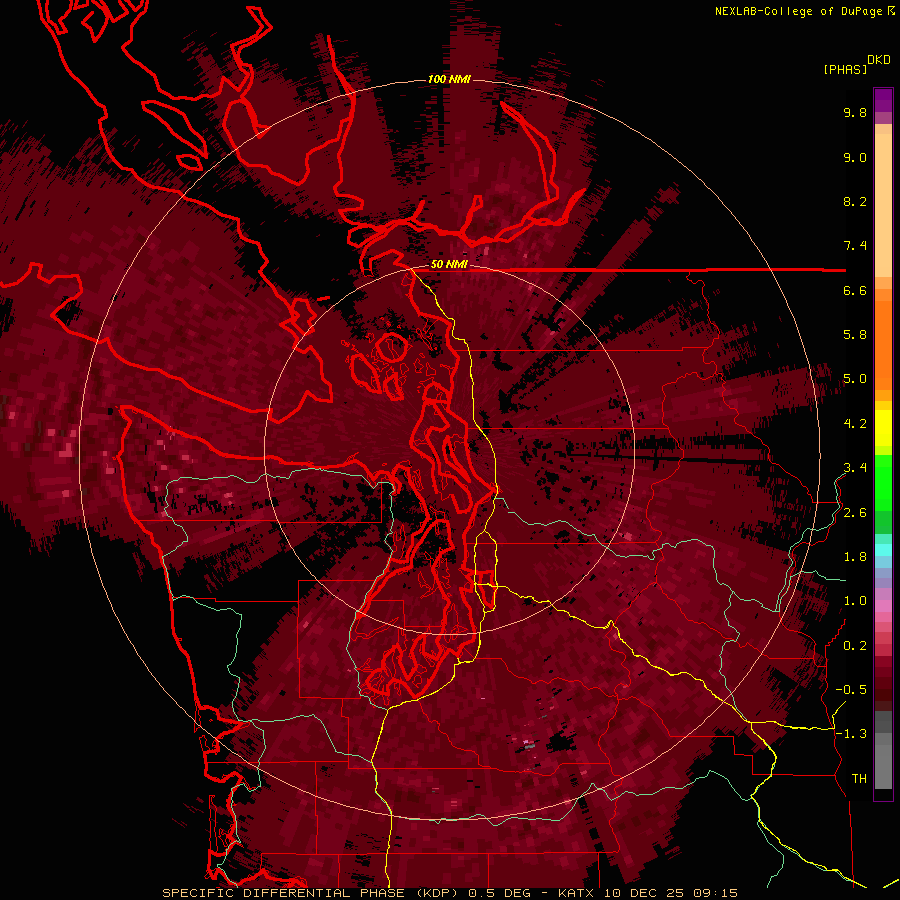The width and height of the screenshot is (900, 900).
Task: Click the 5.0 value on the color scale
Action: click(x=855, y=379)
